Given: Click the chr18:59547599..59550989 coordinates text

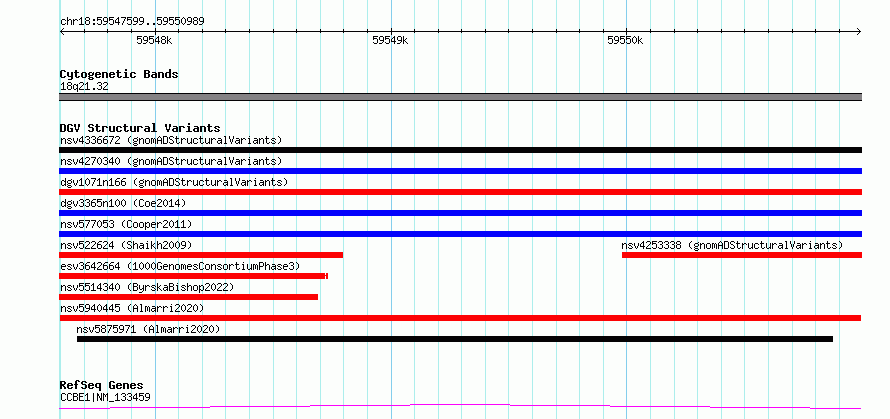Looking at the screenshot, I should (x=132, y=21).
